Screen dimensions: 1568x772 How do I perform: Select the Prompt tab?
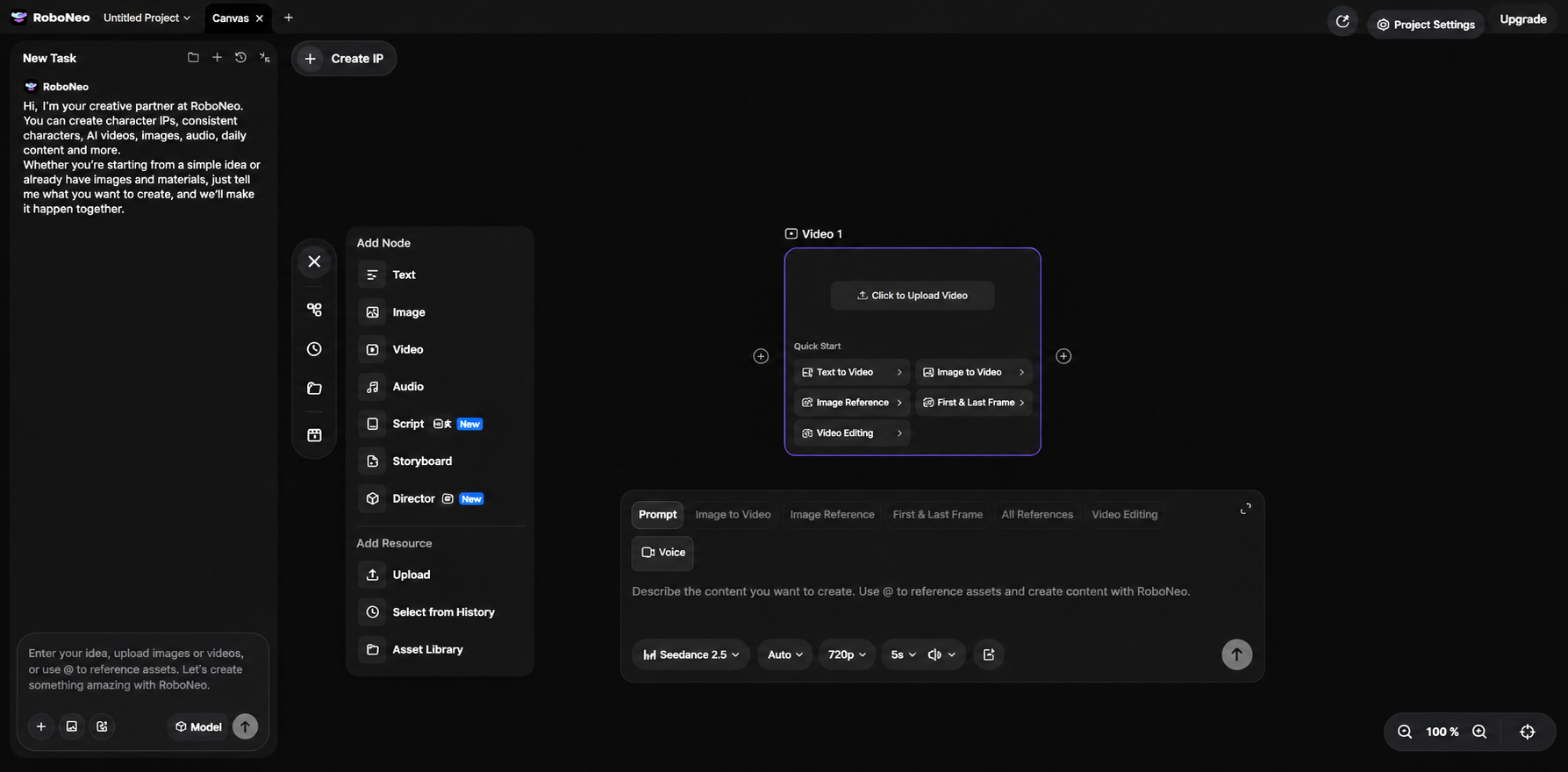coord(658,515)
